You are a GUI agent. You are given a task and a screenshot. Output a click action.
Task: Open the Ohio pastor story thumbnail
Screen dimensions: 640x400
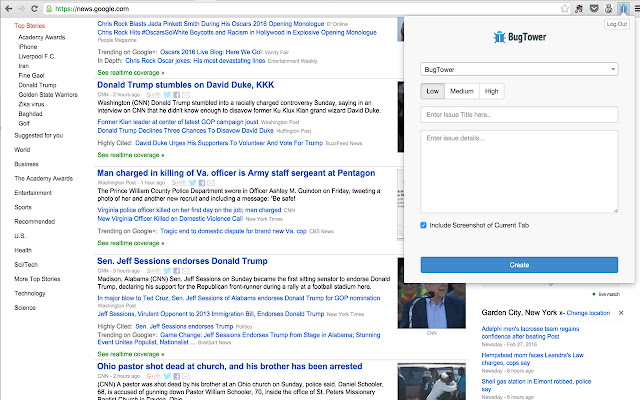[431, 382]
